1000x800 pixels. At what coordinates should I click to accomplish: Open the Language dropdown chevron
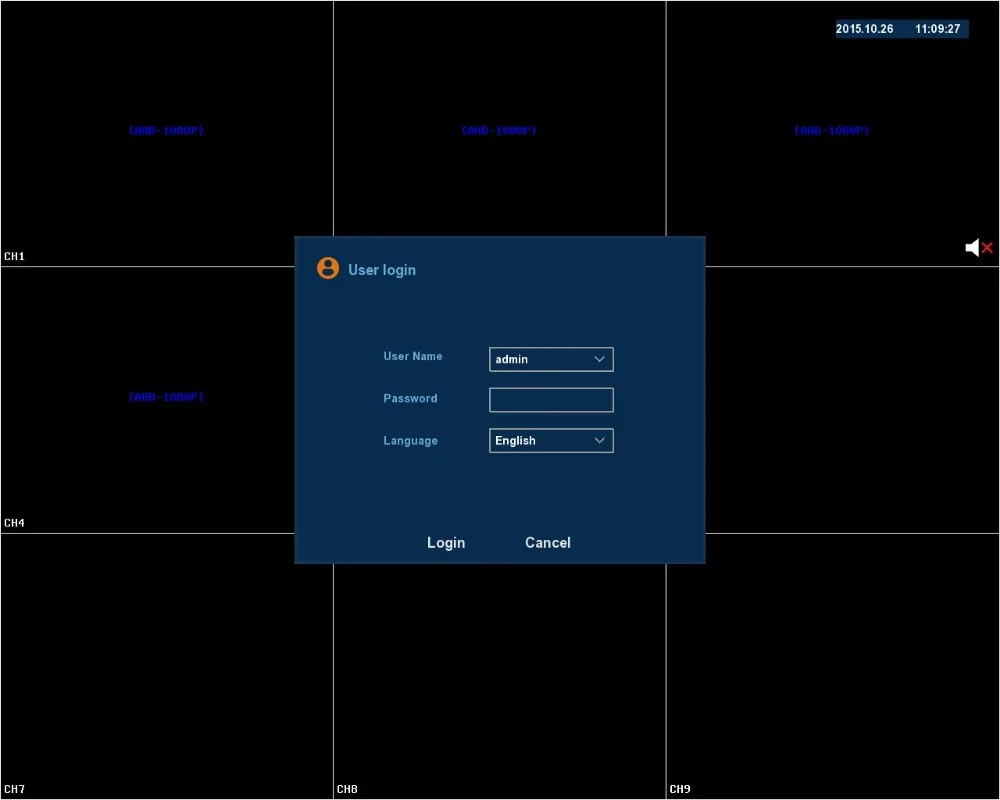599,440
